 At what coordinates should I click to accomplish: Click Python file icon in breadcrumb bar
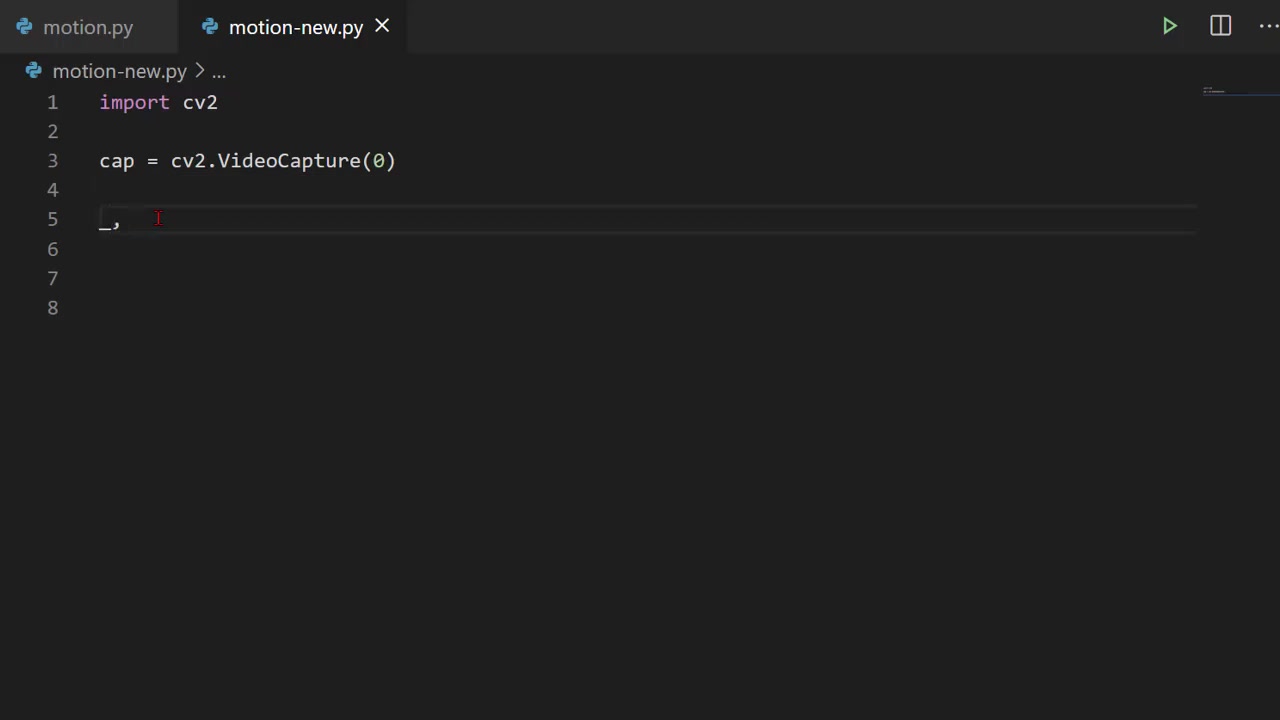coord(34,71)
